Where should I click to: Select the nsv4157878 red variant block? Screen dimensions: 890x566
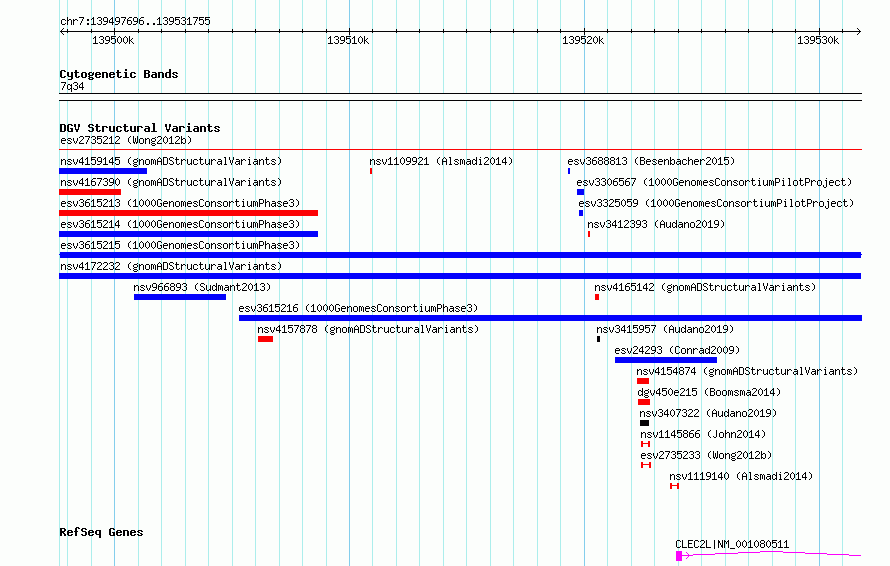(266, 339)
